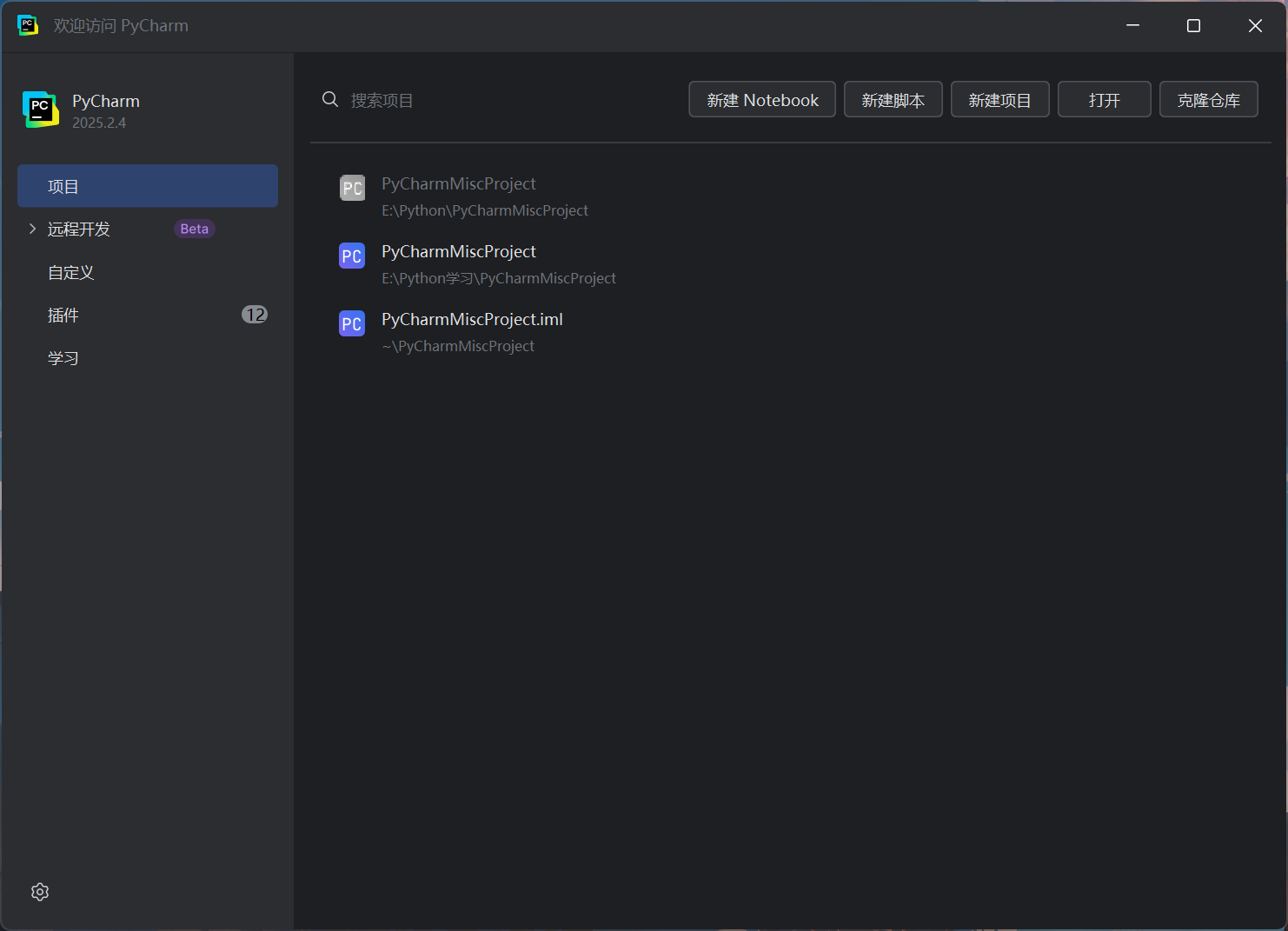Click the PC icon of PyCharmMiscProject.iml
The width and height of the screenshot is (1288, 931).
coord(352,323)
